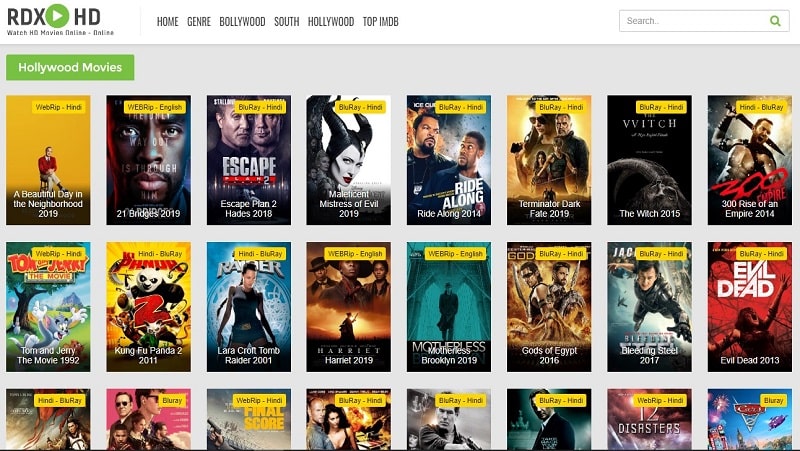Open the Escape Plan 2 Hades 2018 poster

248,160
